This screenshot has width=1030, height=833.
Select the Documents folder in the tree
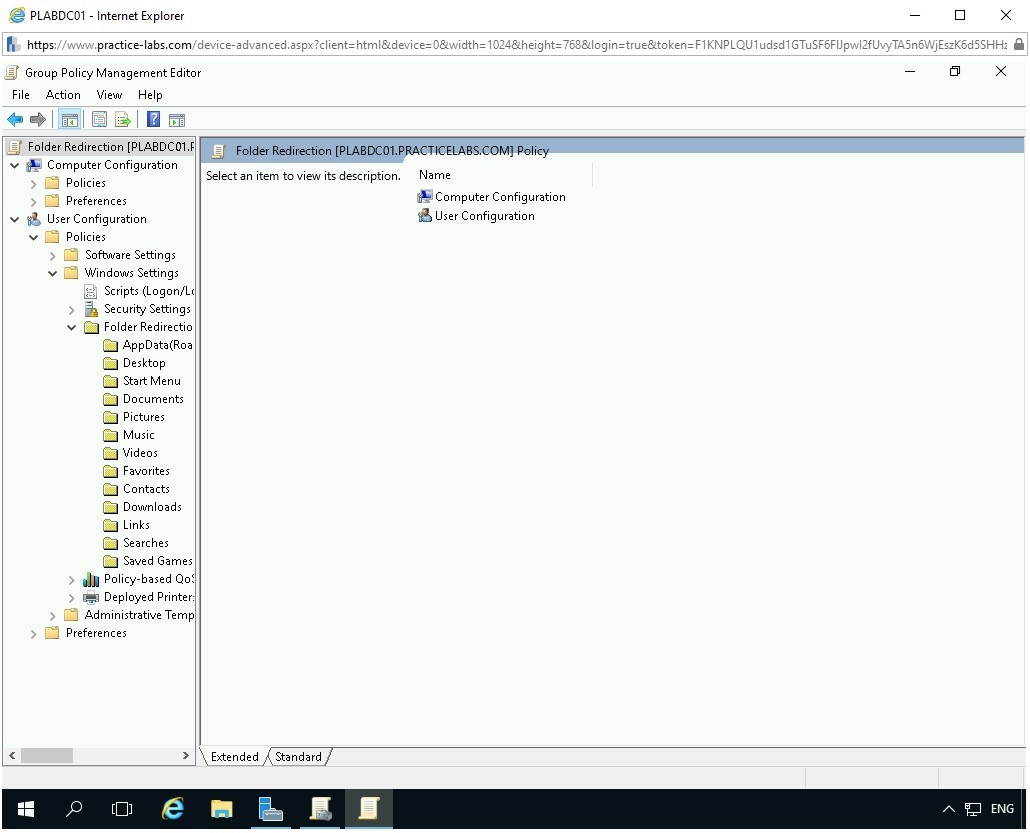coord(153,399)
